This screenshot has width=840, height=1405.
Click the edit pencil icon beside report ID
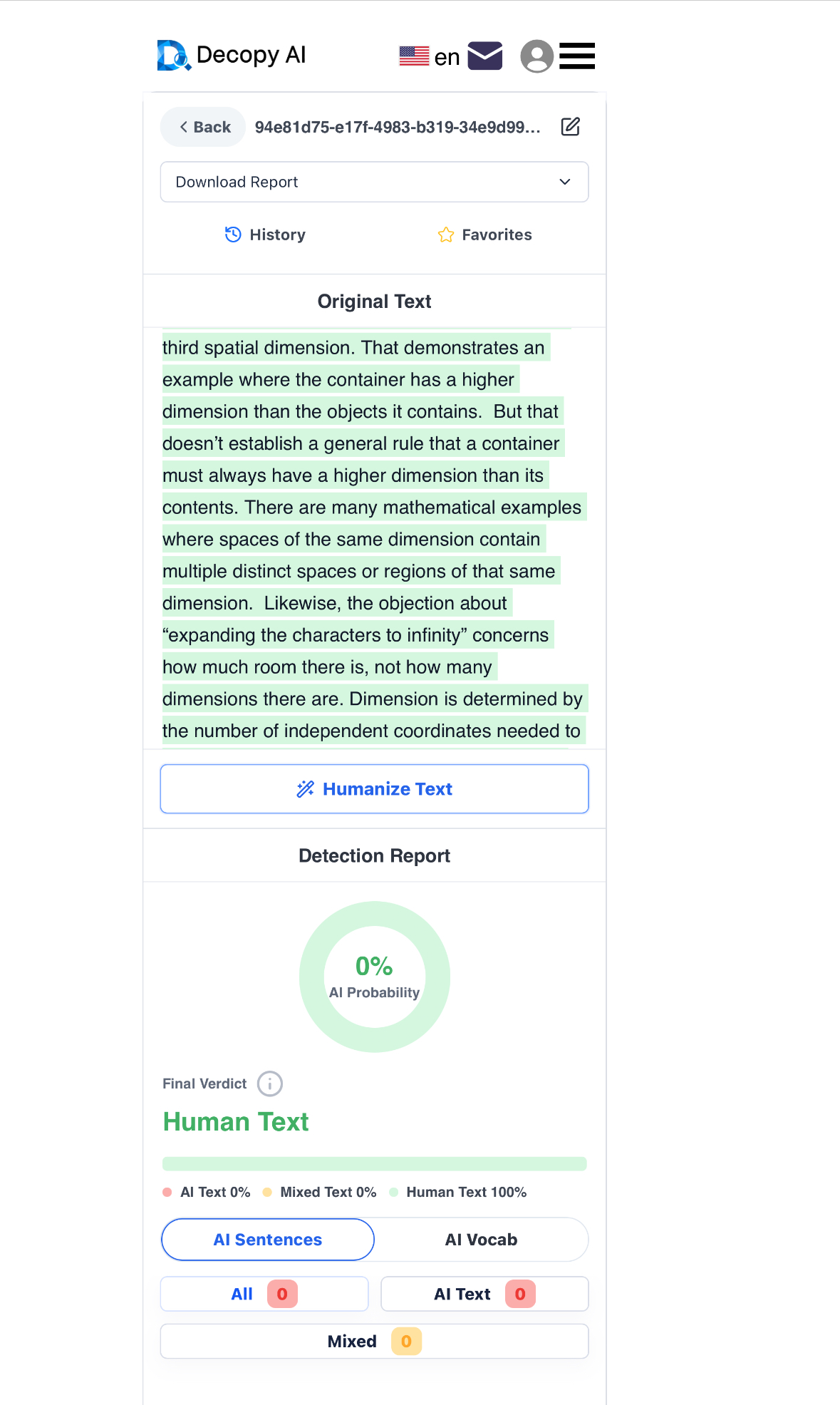pyautogui.click(x=571, y=127)
